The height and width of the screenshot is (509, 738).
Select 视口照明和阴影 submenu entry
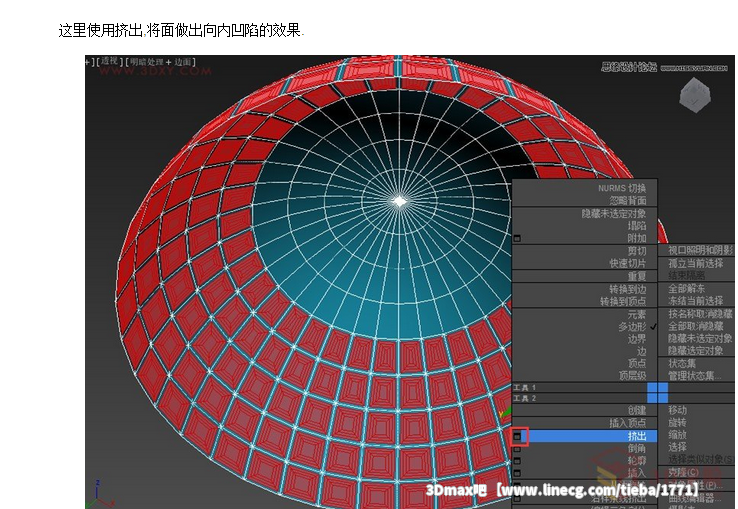pos(701,250)
